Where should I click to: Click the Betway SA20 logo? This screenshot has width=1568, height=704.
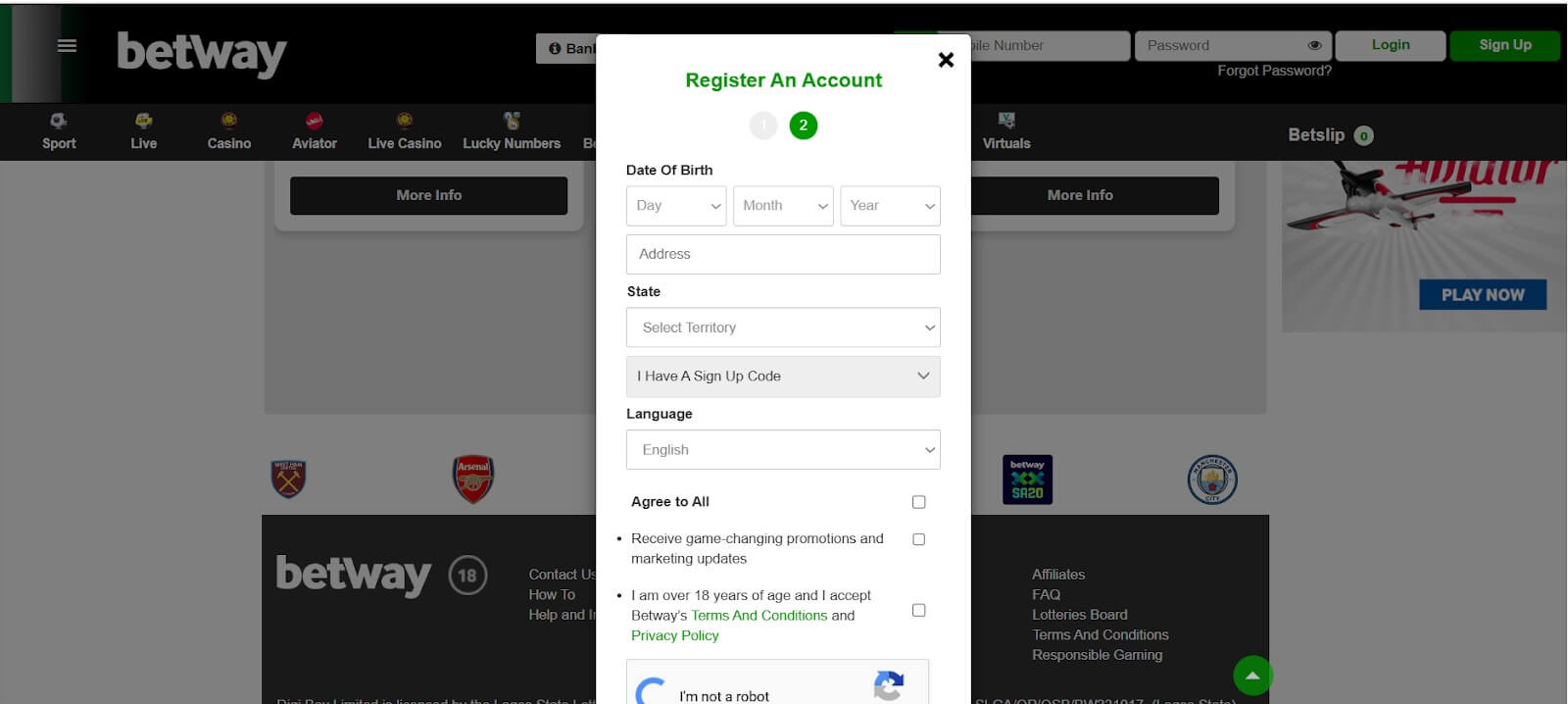coord(1026,479)
